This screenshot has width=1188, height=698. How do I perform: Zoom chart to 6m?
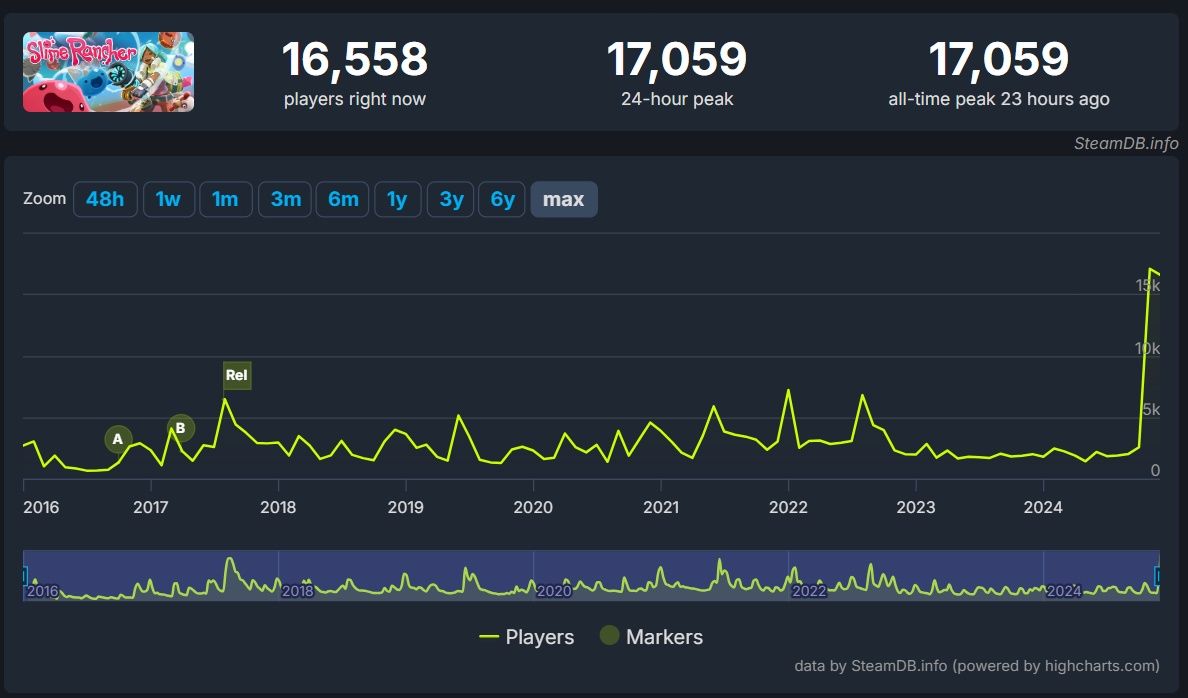[x=343, y=199]
